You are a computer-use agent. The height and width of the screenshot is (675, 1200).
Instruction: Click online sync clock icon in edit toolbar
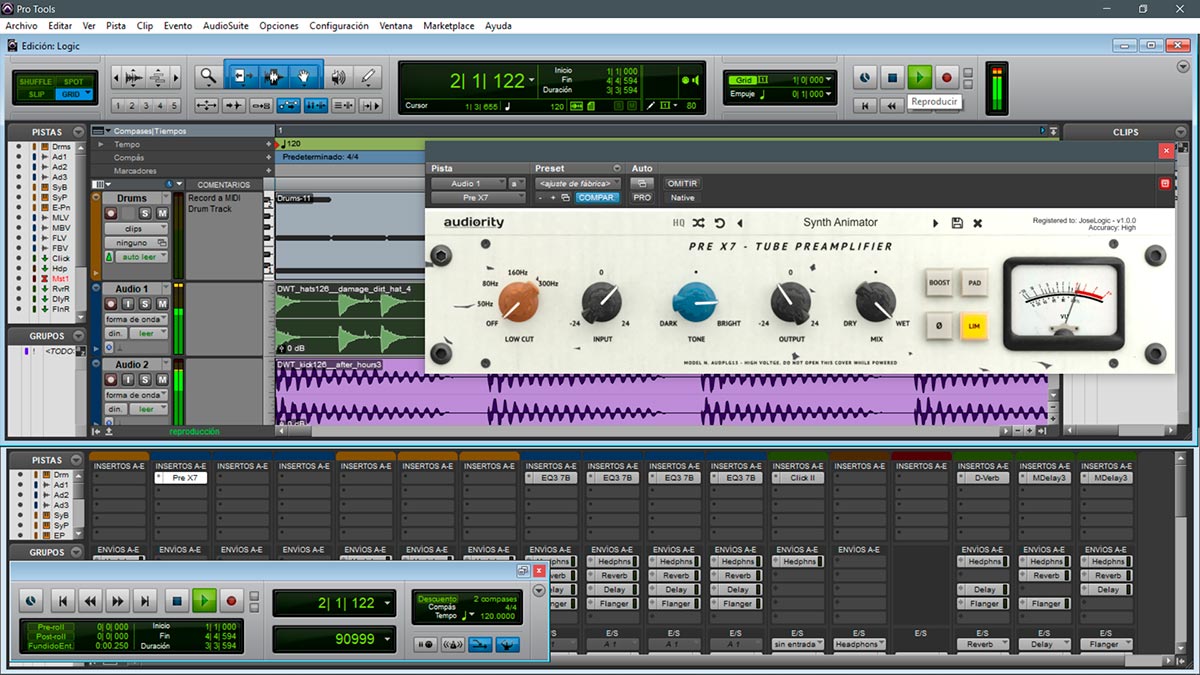[866, 76]
